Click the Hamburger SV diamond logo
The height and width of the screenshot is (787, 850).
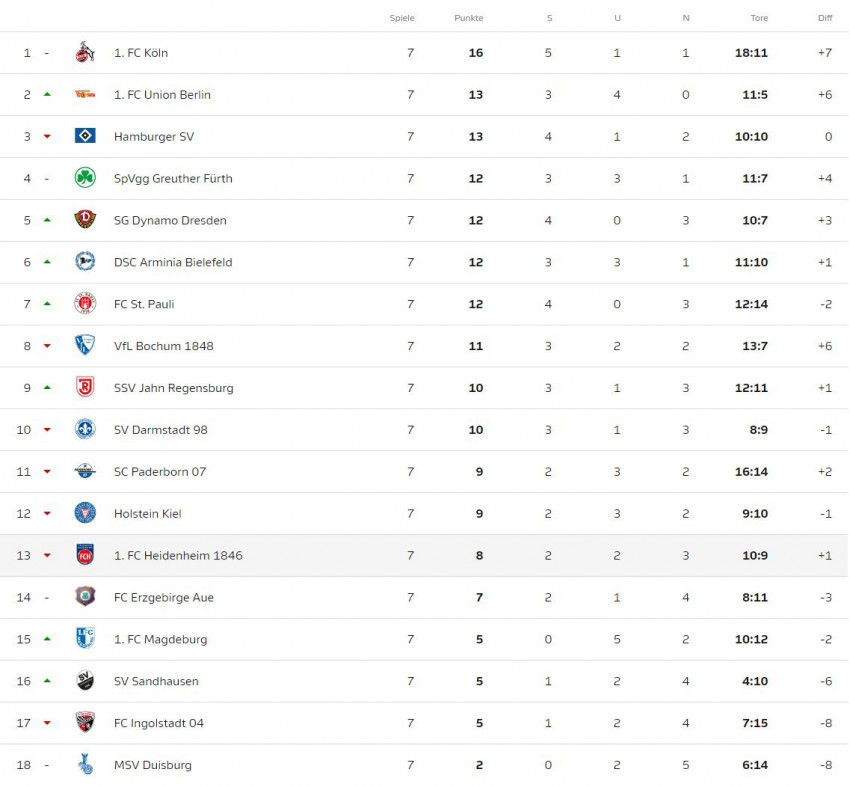(85, 136)
